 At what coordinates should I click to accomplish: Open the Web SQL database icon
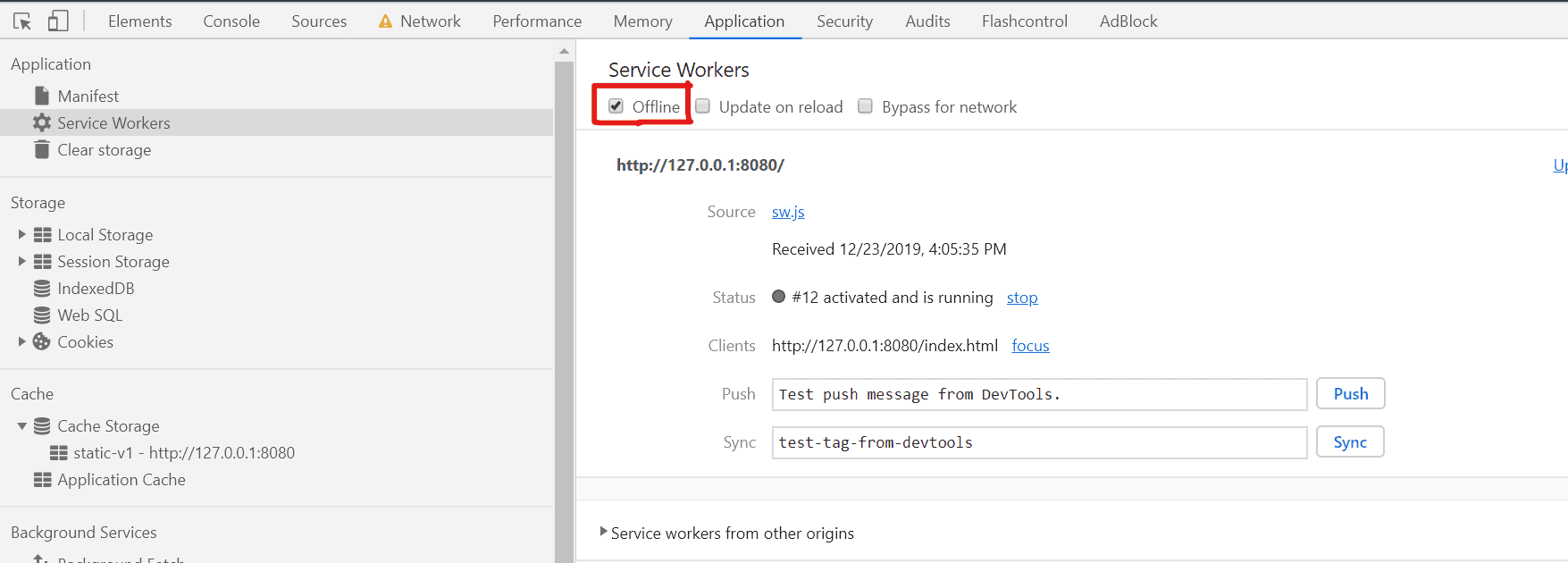(x=42, y=315)
